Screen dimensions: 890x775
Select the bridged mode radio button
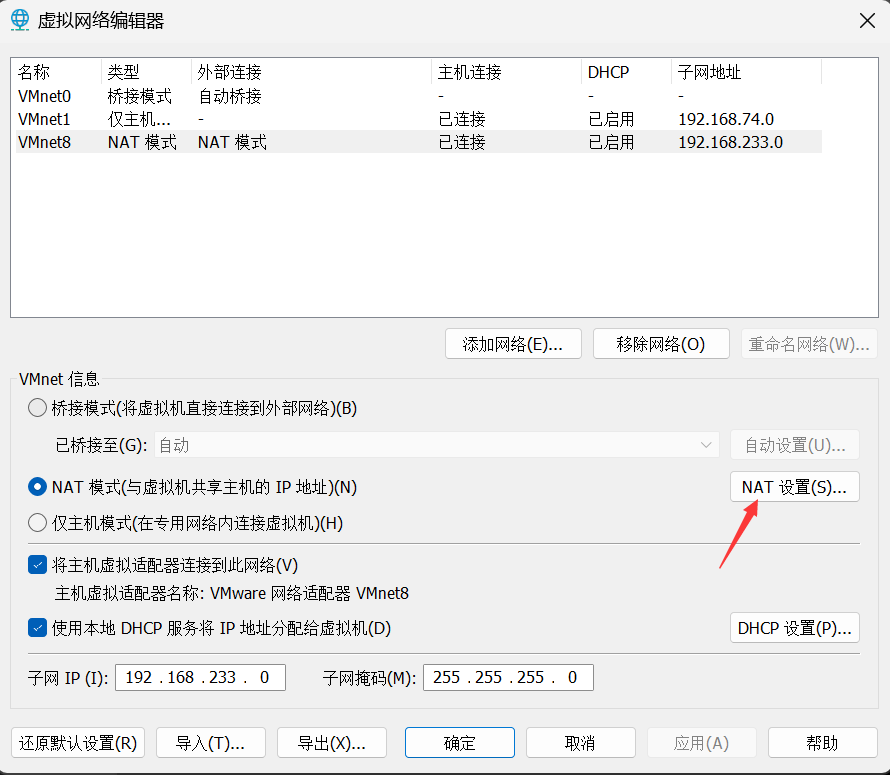pyautogui.click(x=37, y=408)
